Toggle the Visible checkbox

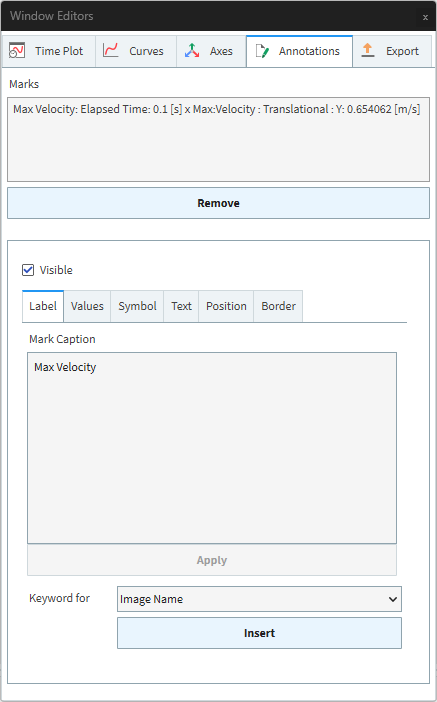[28, 270]
